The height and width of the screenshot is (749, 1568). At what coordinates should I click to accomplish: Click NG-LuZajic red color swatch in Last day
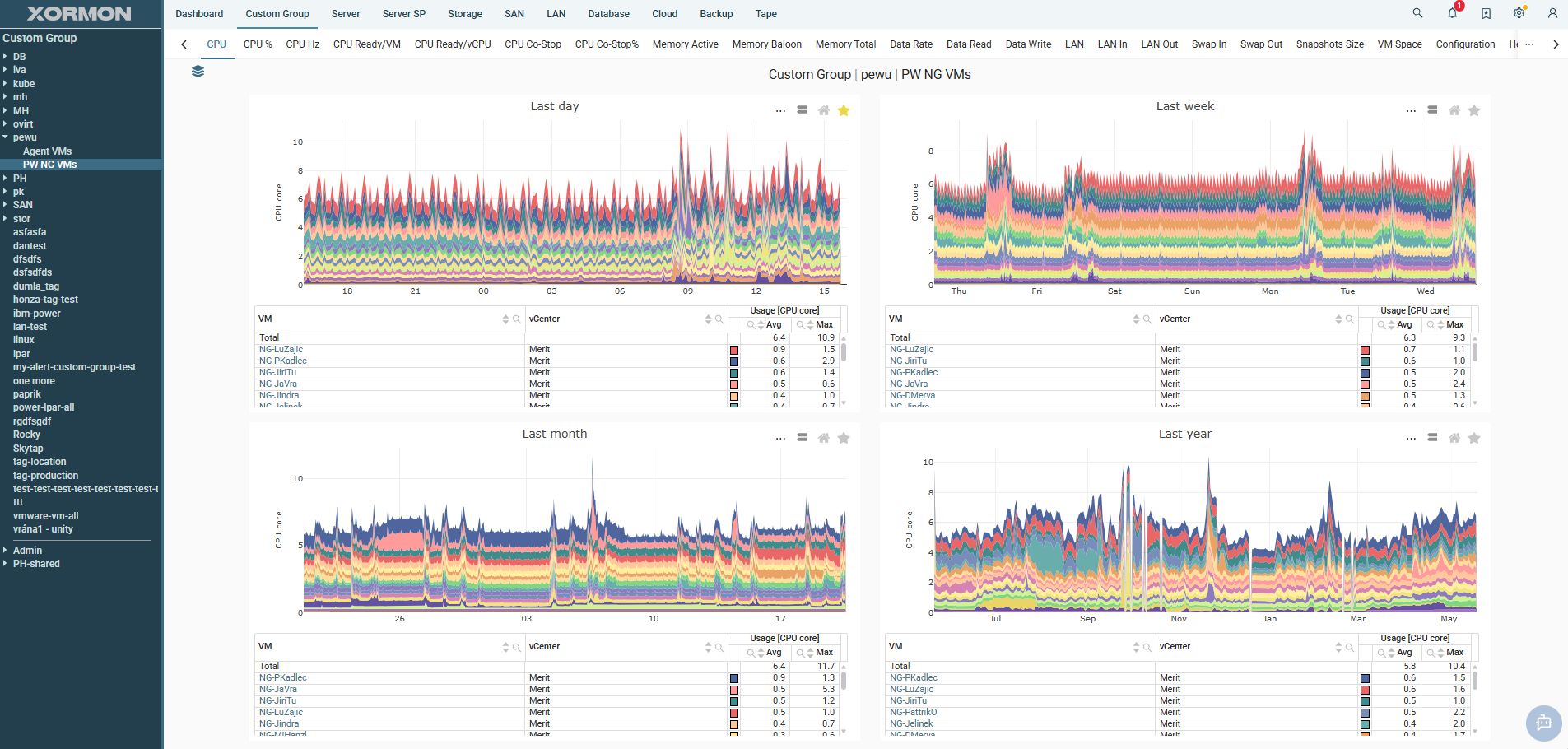[x=734, y=350]
